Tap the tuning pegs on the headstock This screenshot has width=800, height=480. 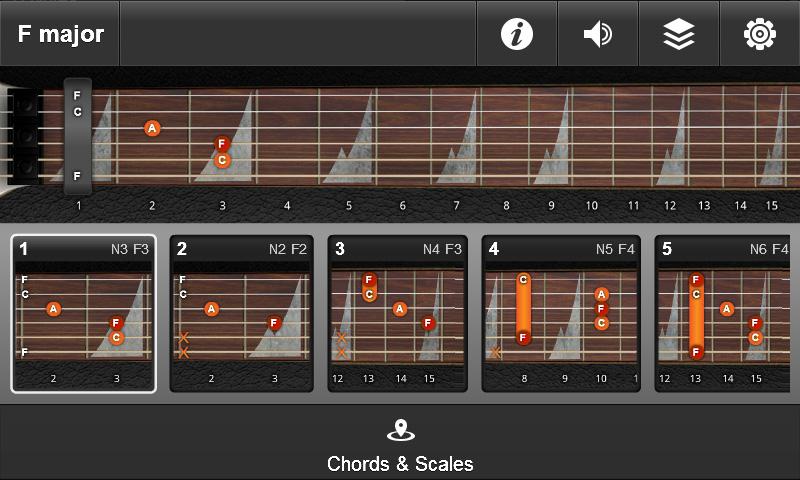pyautogui.click(x=26, y=135)
